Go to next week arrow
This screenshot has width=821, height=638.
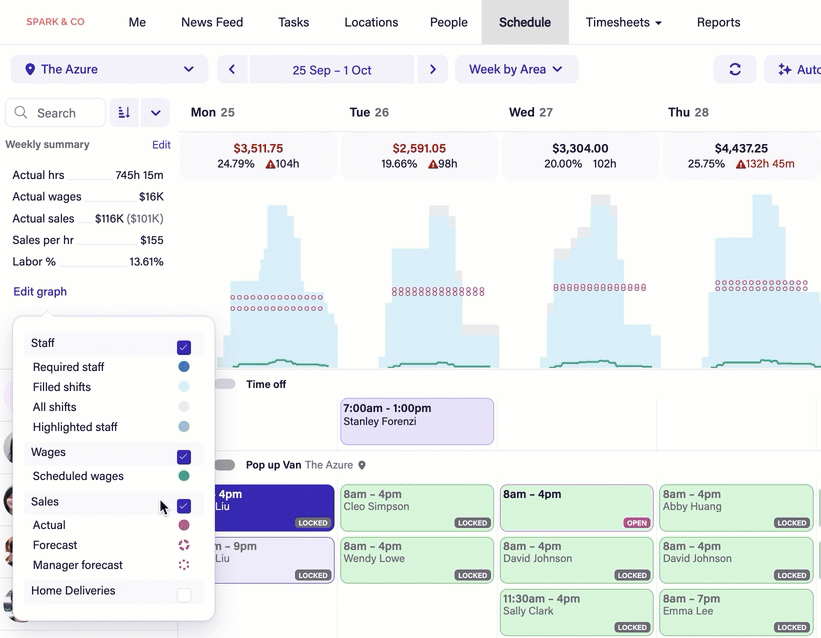pos(432,70)
